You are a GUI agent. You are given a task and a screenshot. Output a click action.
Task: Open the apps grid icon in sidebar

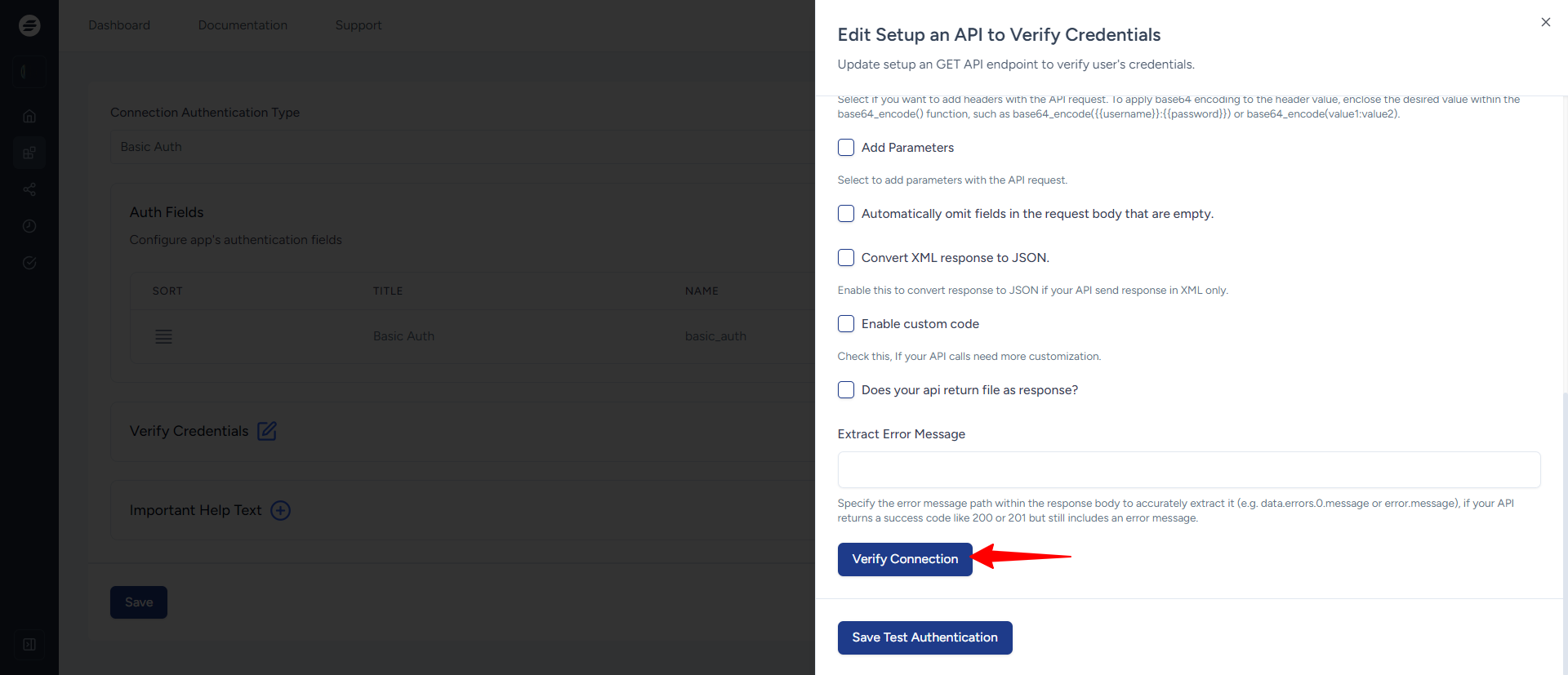(29, 153)
